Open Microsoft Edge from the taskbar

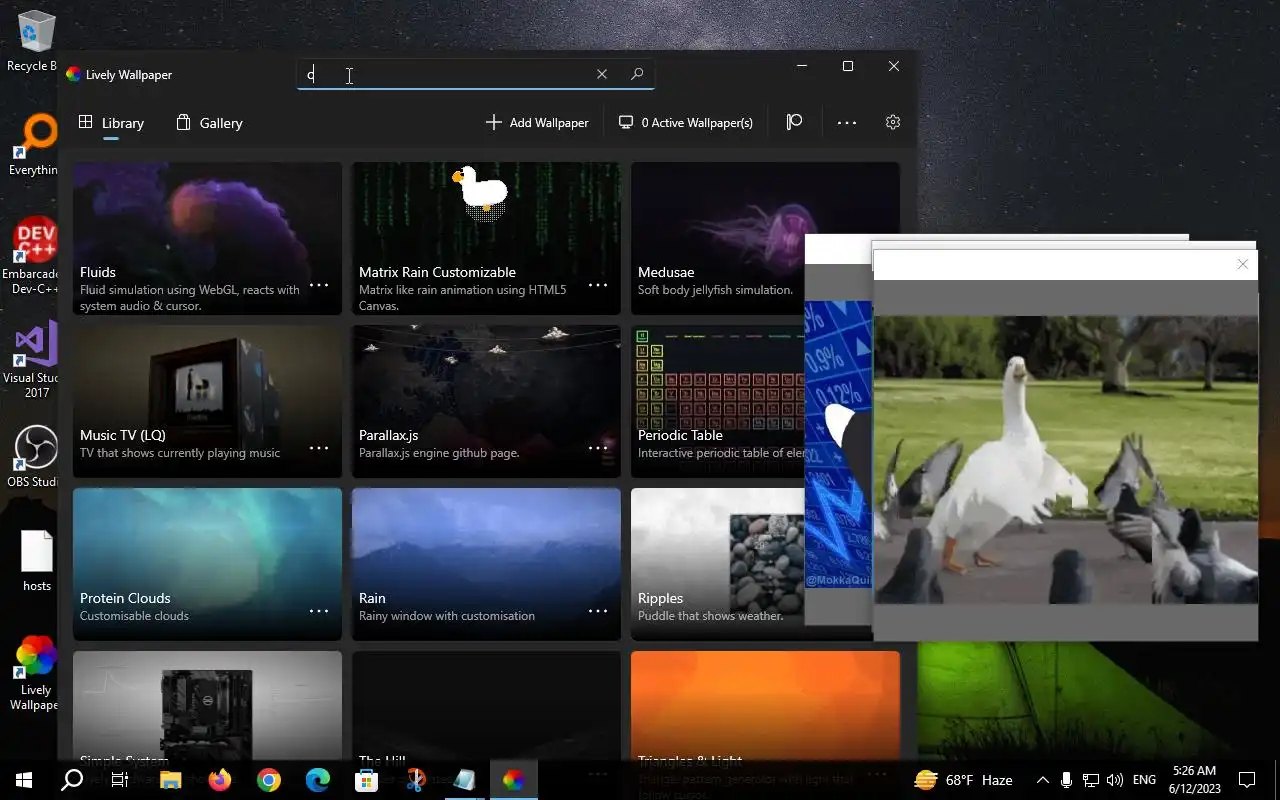tap(318, 780)
